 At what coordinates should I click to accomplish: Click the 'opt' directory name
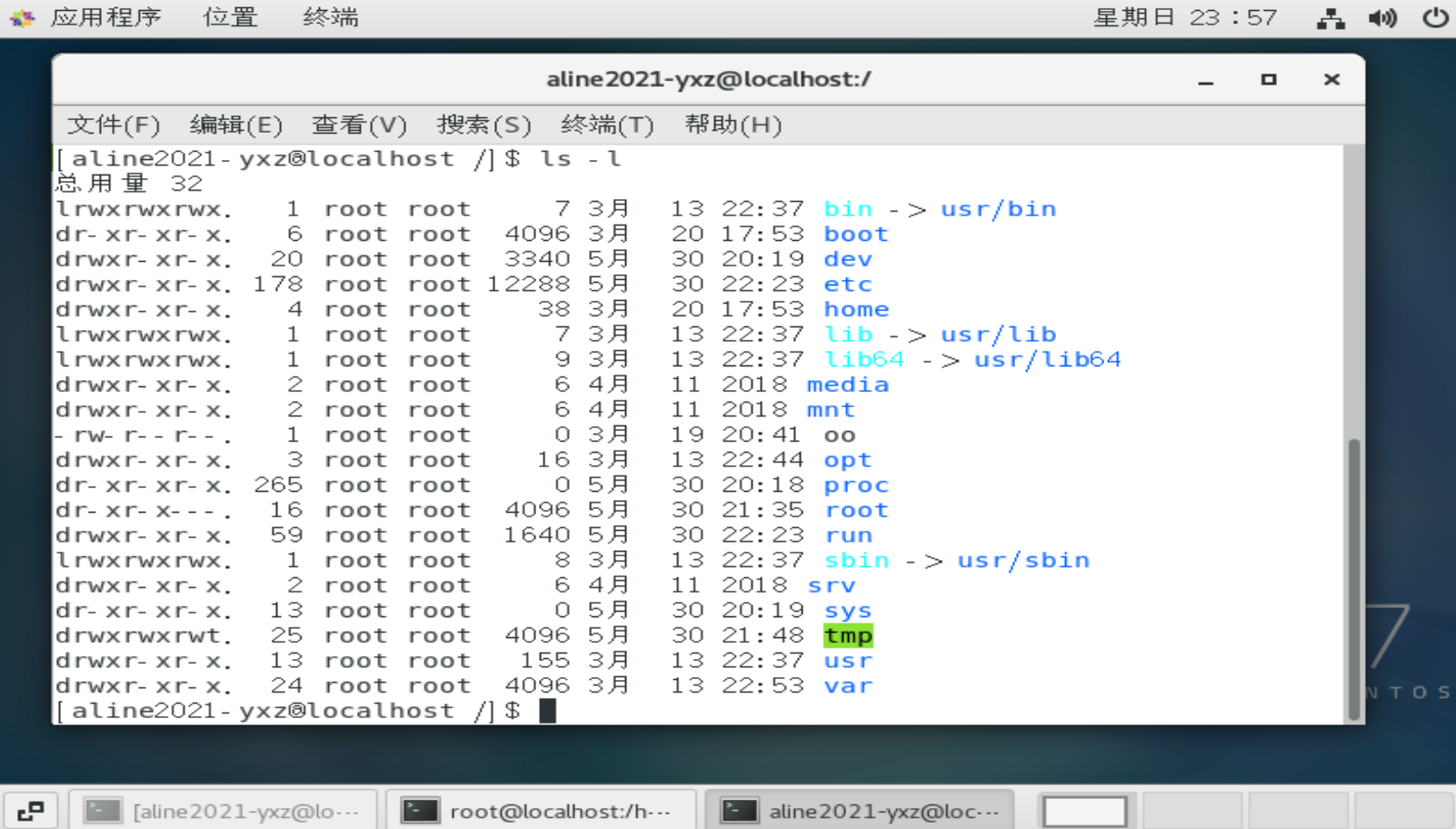(848, 460)
